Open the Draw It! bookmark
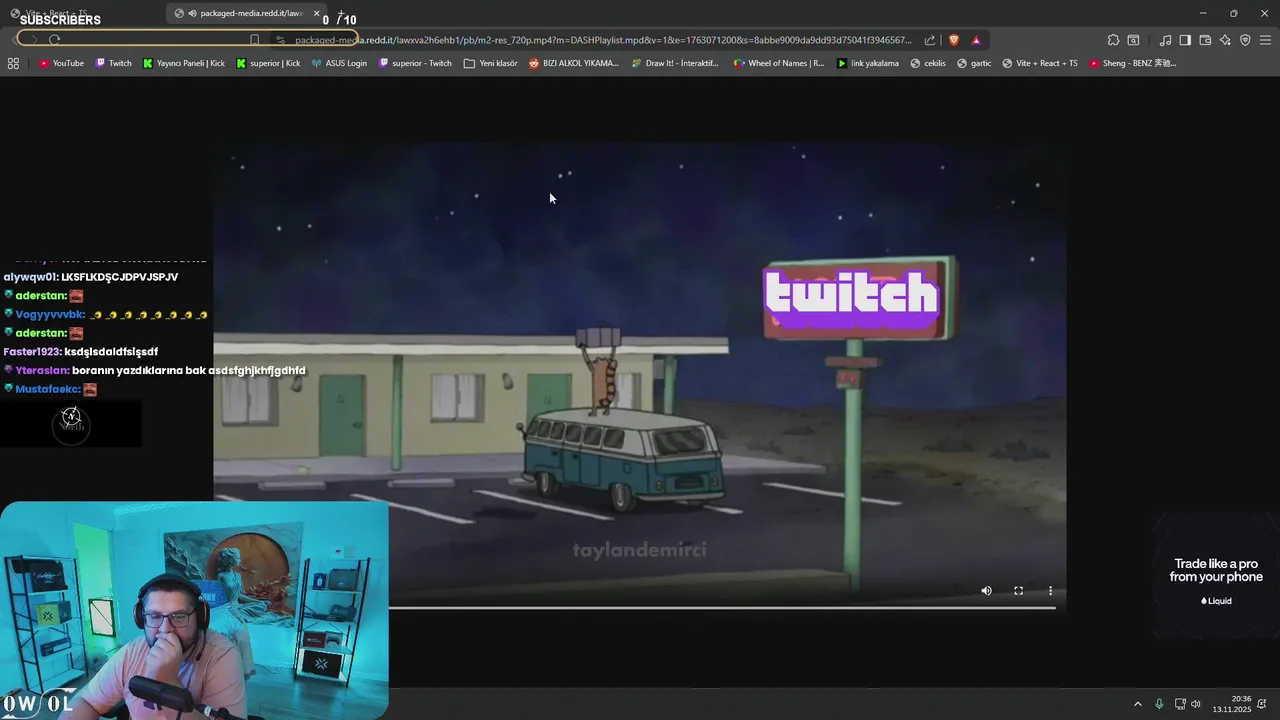This screenshot has height=720, width=1280. (x=675, y=63)
